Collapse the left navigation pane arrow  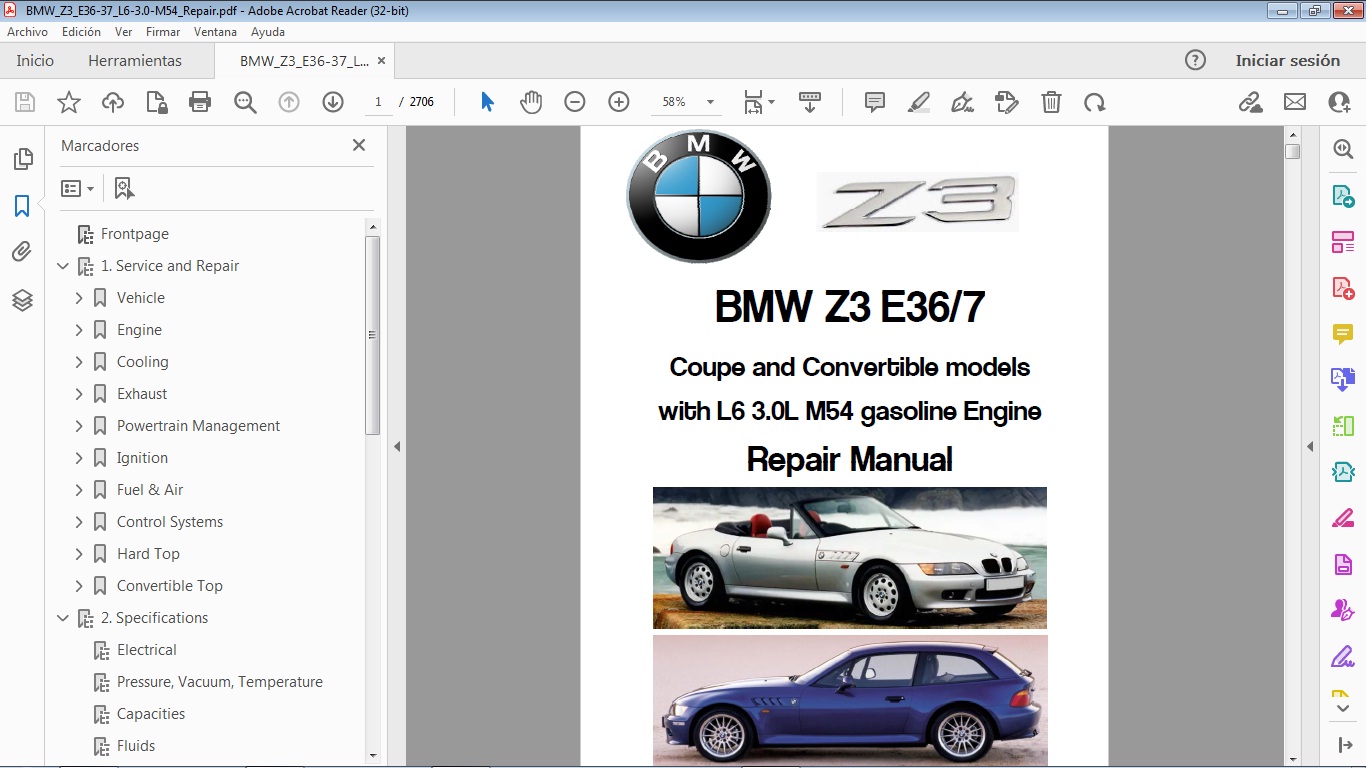coord(397,447)
